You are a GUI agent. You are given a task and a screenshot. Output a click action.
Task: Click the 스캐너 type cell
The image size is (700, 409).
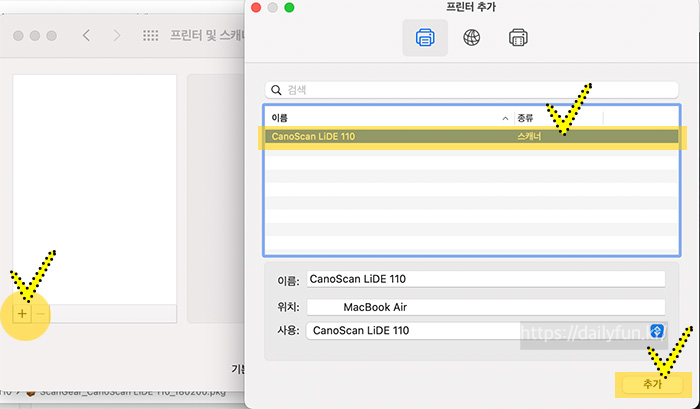point(529,136)
